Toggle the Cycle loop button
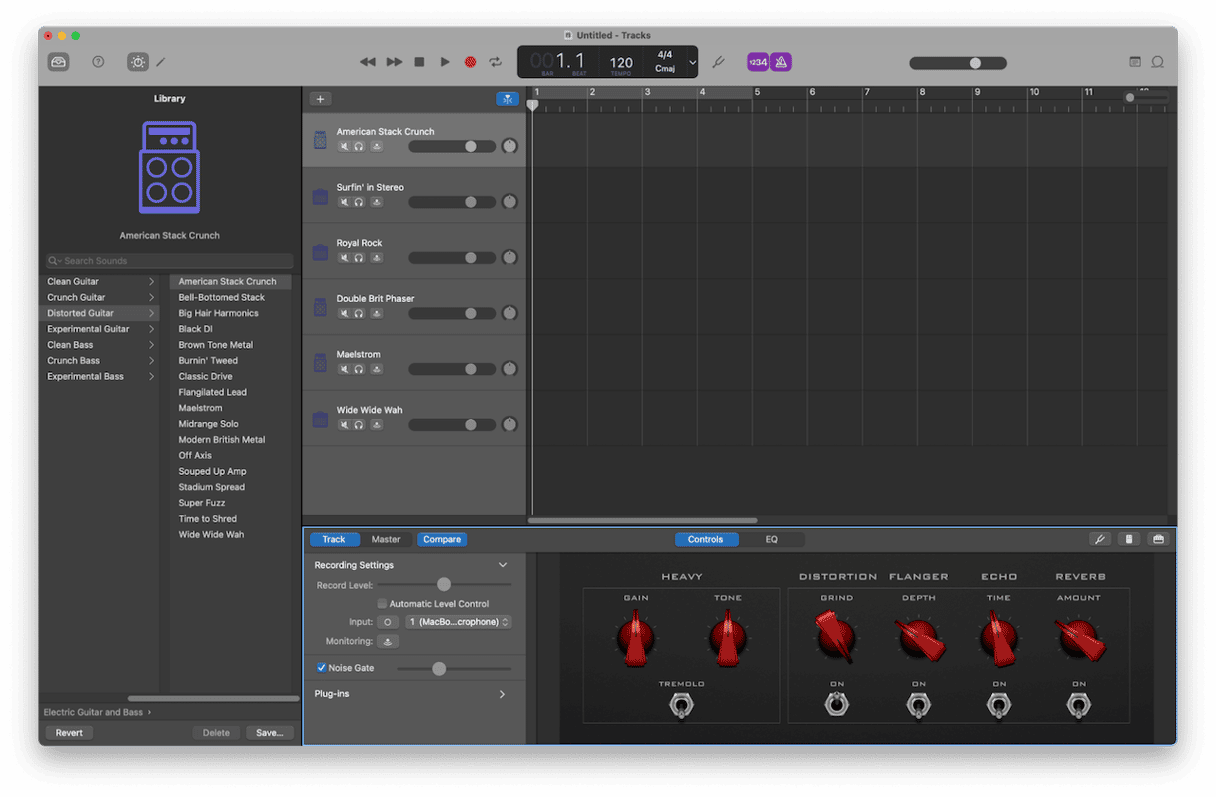 tap(495, 62)
